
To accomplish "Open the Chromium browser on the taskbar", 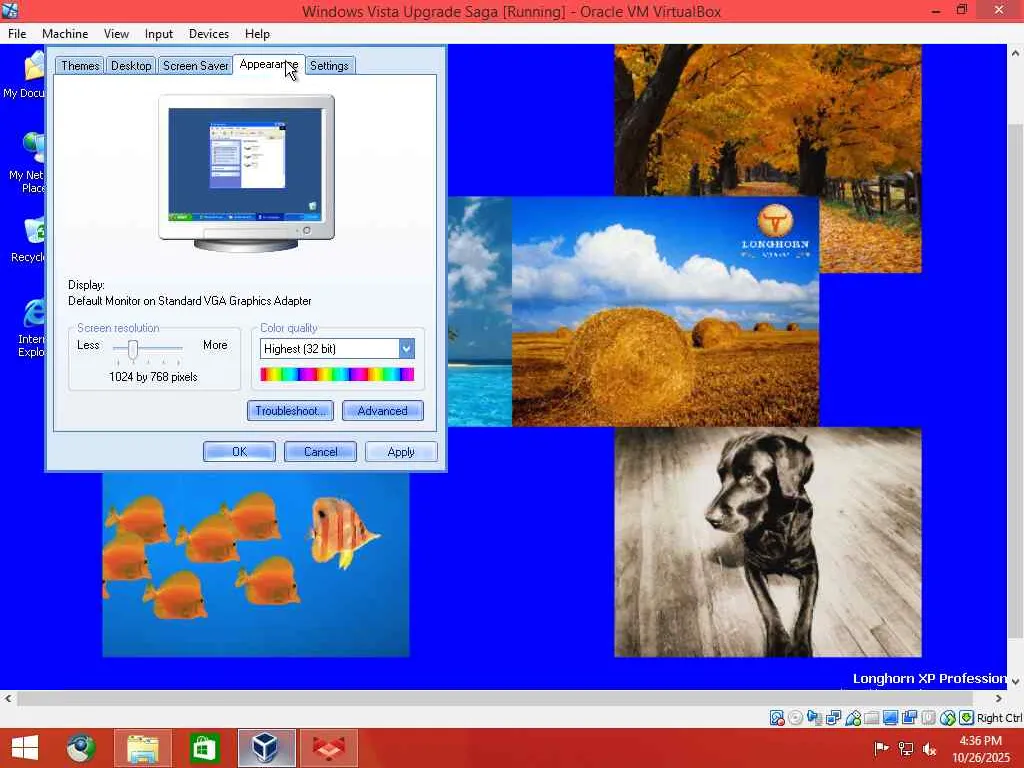I will click(81, 748).
